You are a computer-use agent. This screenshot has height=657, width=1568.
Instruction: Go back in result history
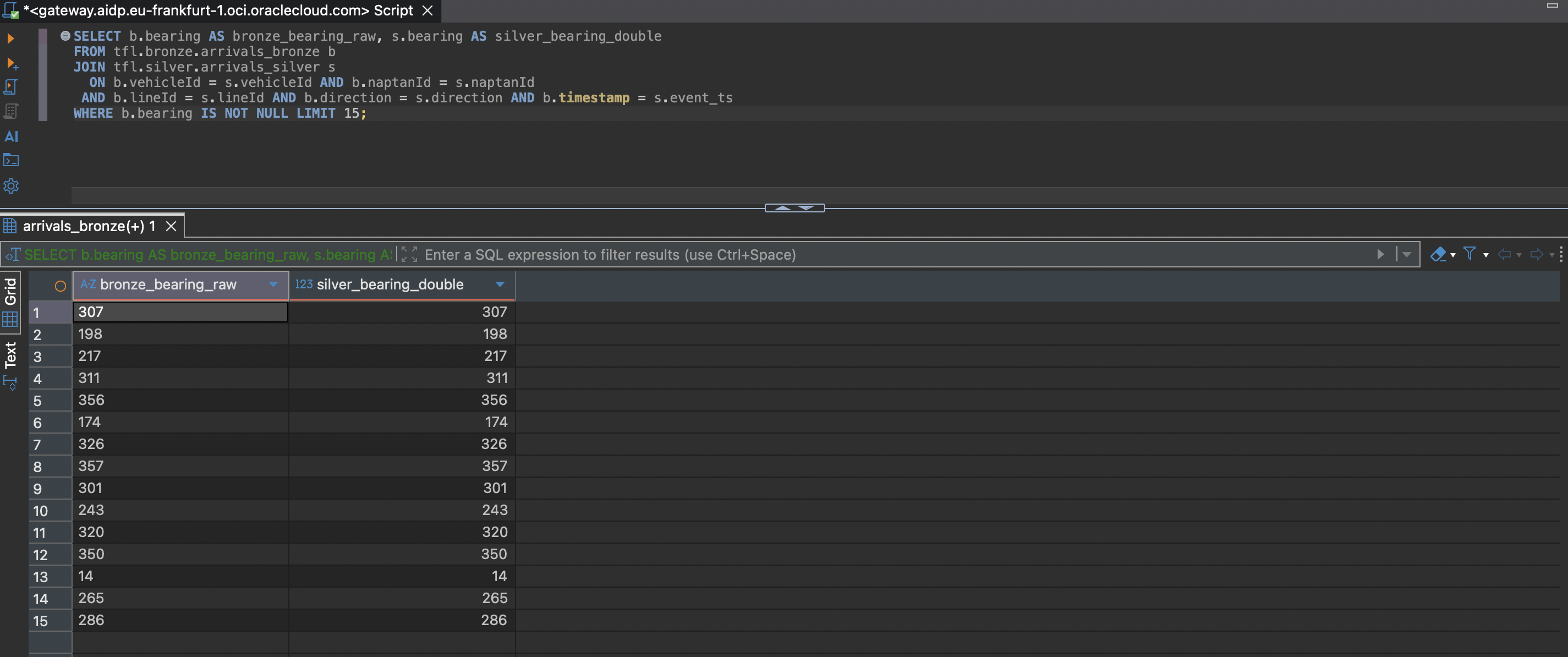1504,255
